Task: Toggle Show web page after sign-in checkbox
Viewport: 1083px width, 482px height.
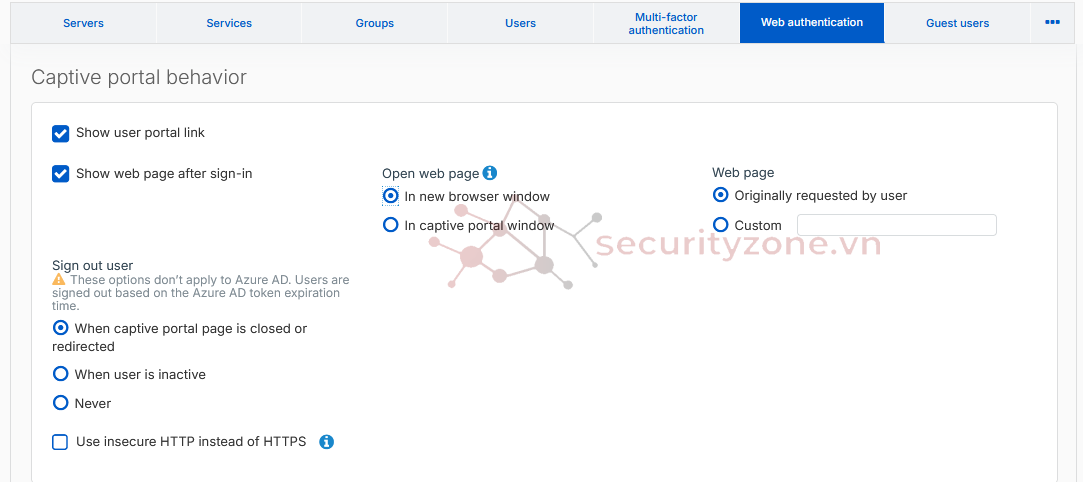Action: [61, 174]
